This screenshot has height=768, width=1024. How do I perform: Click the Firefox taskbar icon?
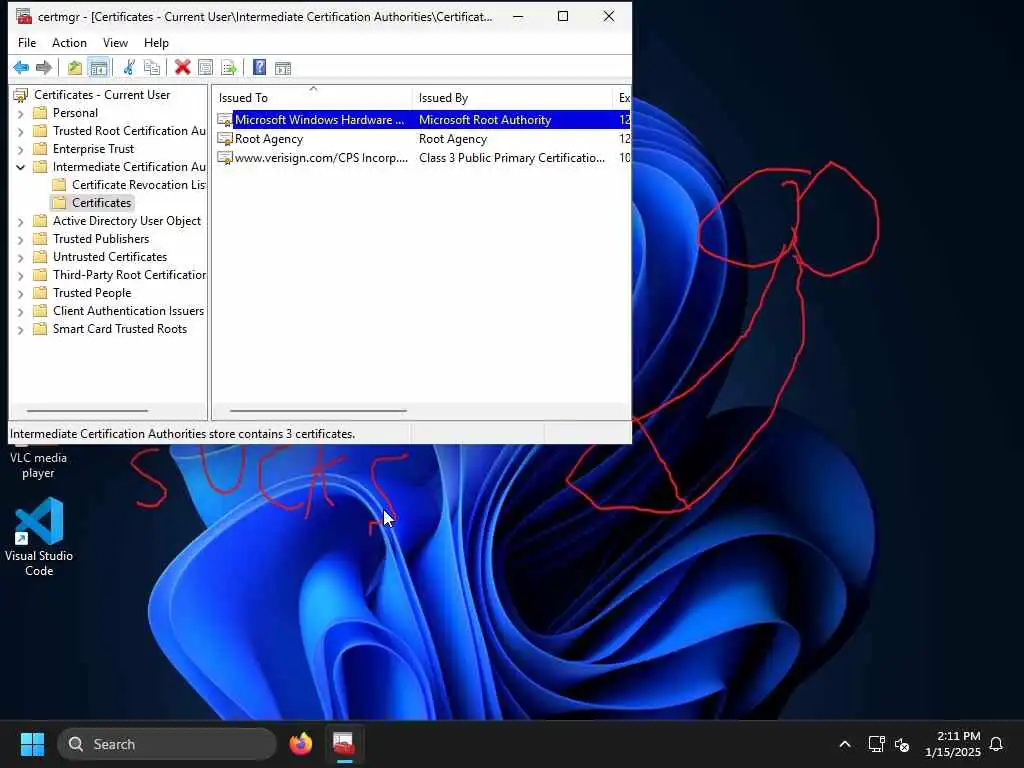coord(300,744)
